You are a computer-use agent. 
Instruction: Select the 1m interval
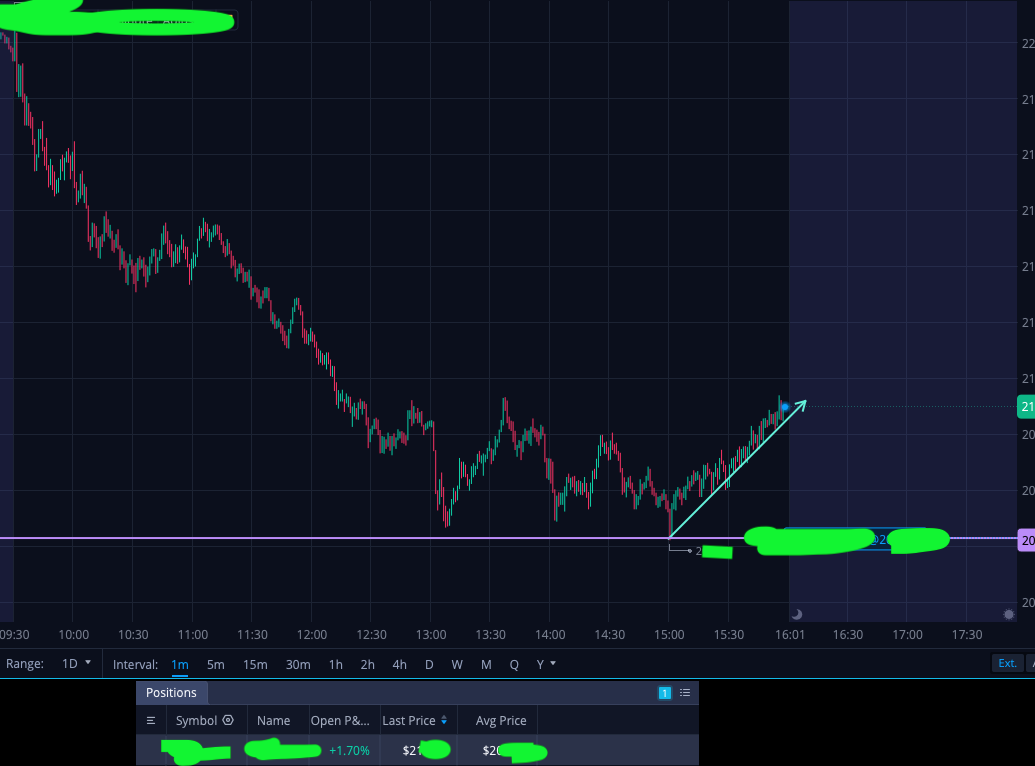pos(180,664)
